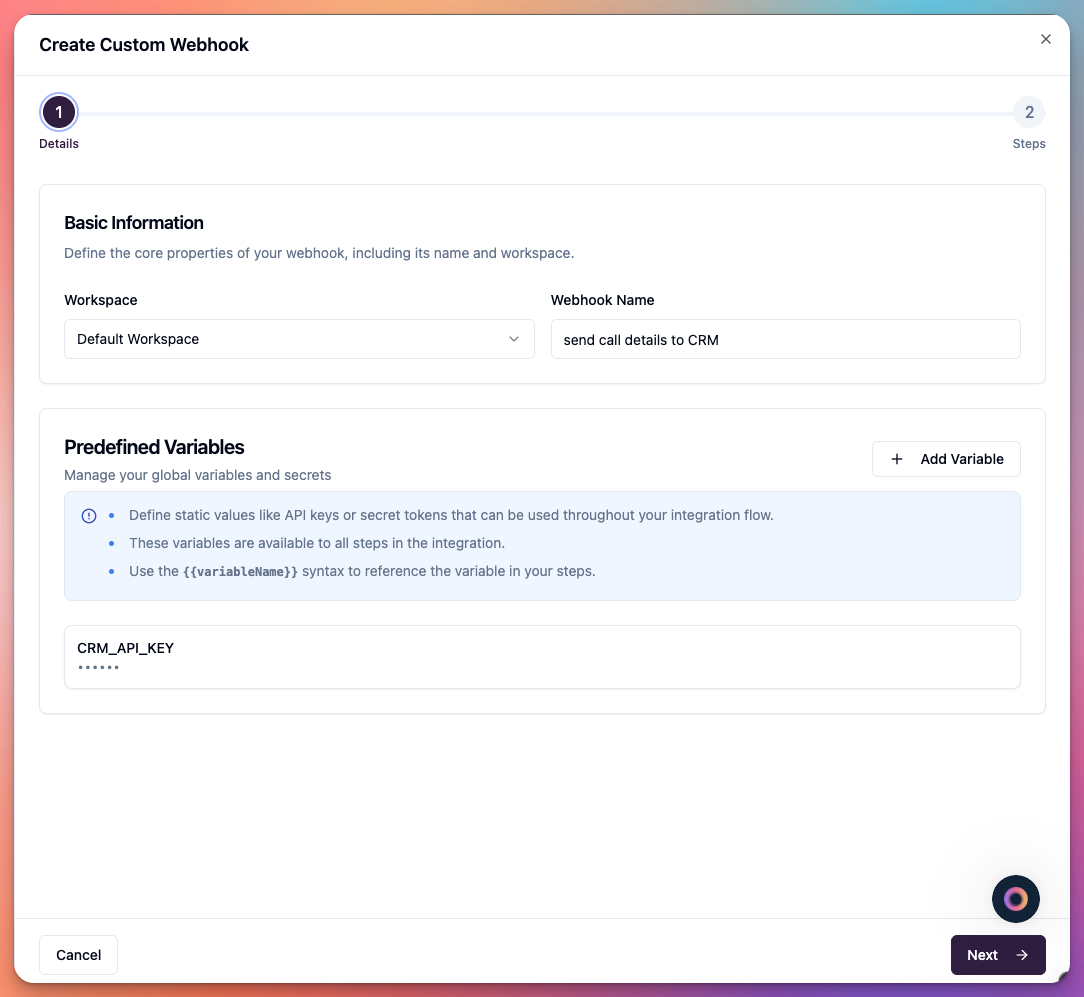Viewport: 1084px width, 997px height.
Task: Select the Steps step label
Action: tap(1029, 143)
